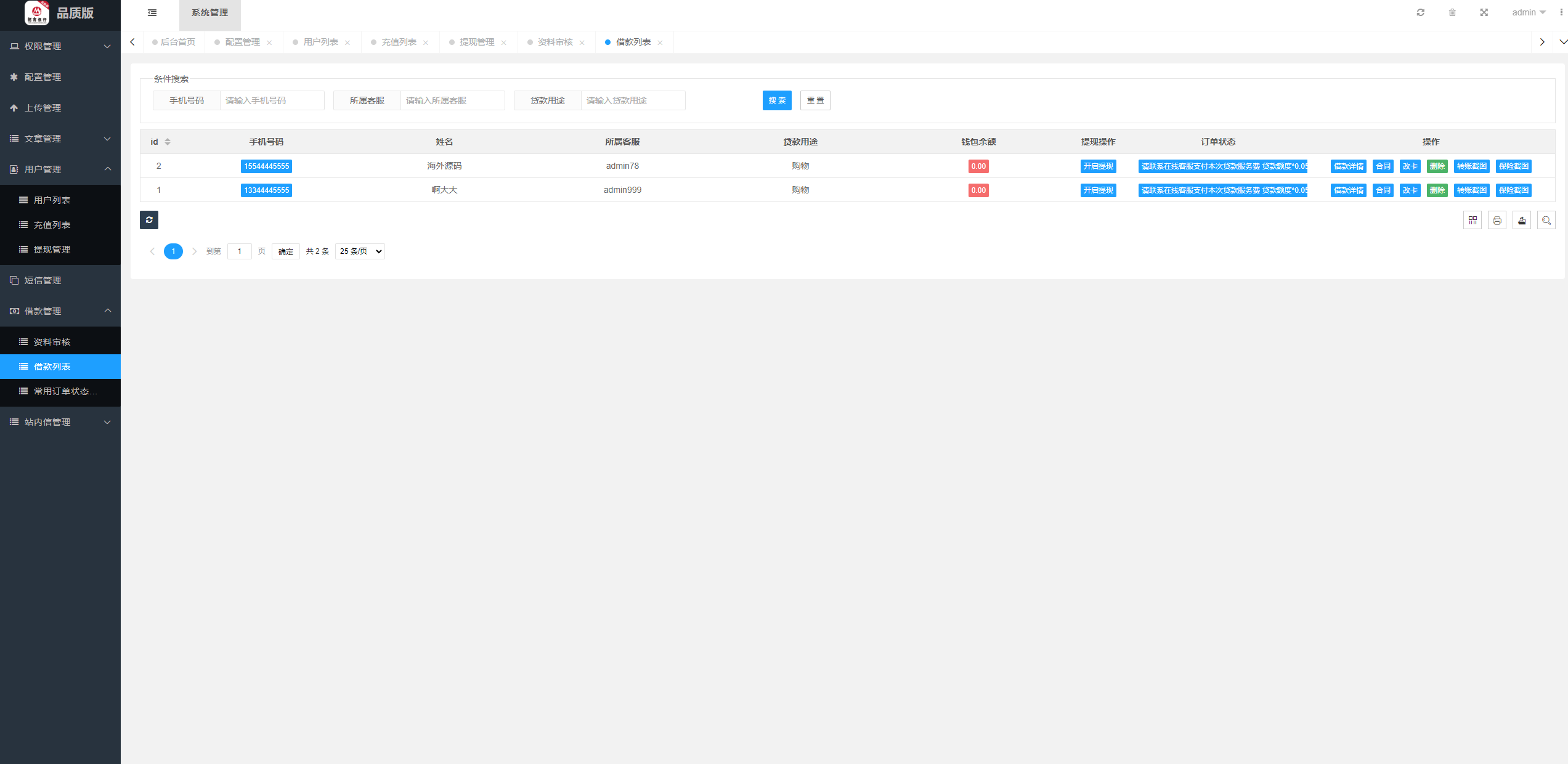Toggle sort on the id column
Viewport: 1568px width, 764px height.
tap(168, 142)
